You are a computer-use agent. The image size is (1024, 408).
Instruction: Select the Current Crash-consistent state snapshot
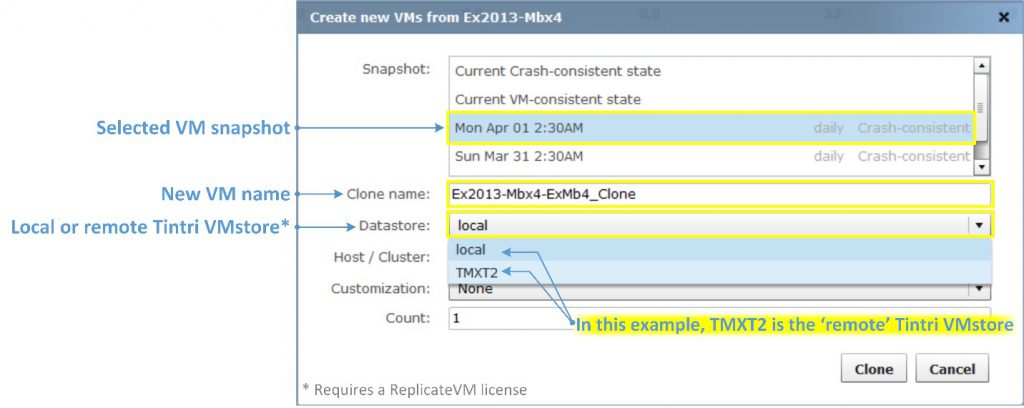pos(557,72)
